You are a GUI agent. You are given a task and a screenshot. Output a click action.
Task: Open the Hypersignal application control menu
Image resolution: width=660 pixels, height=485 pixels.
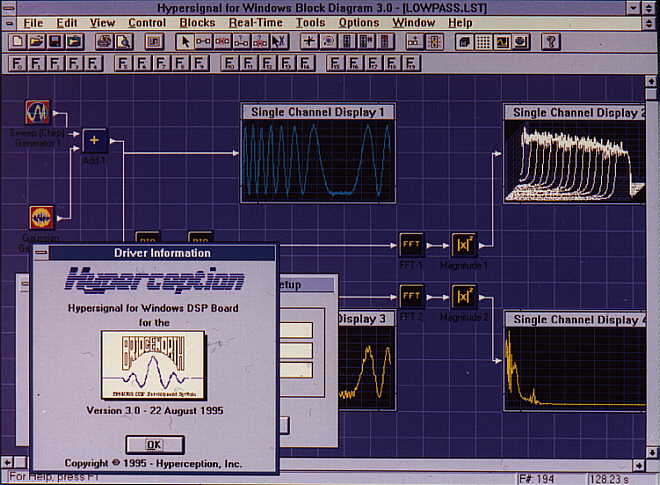[x=9, y=8]
